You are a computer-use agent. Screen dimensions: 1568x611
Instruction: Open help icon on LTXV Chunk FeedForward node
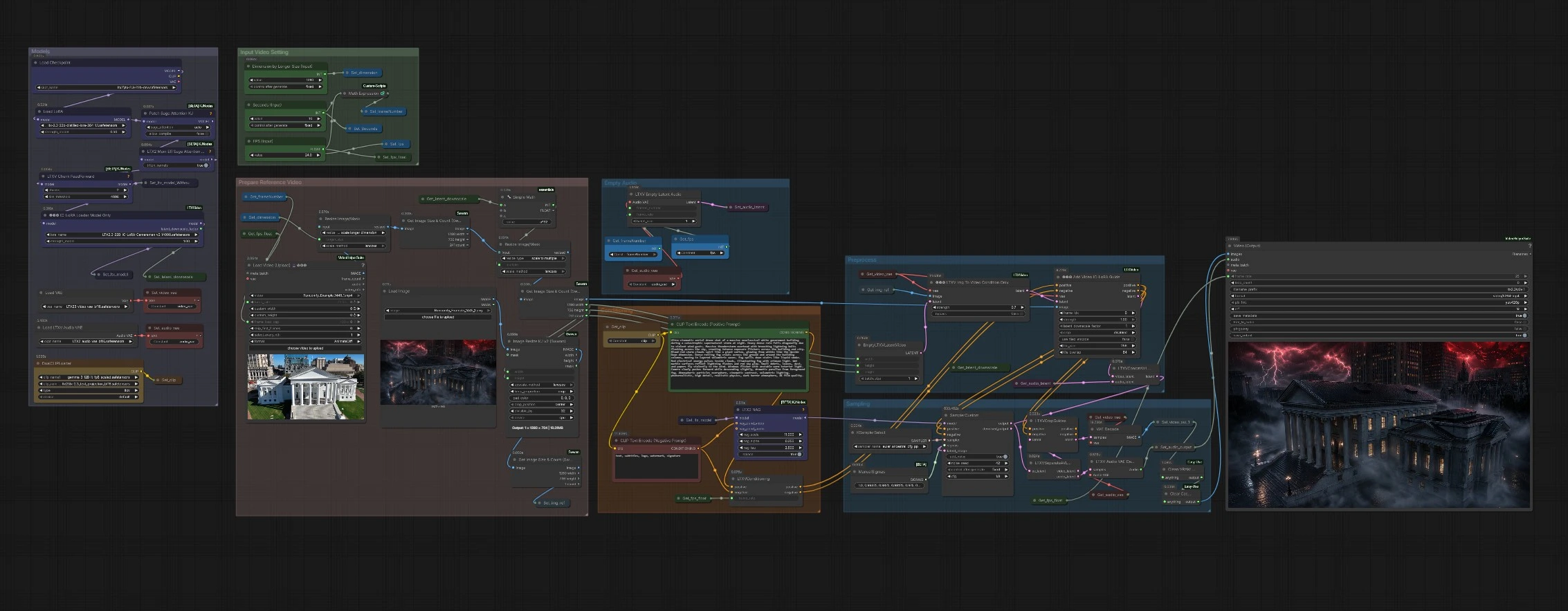(129, 176)
